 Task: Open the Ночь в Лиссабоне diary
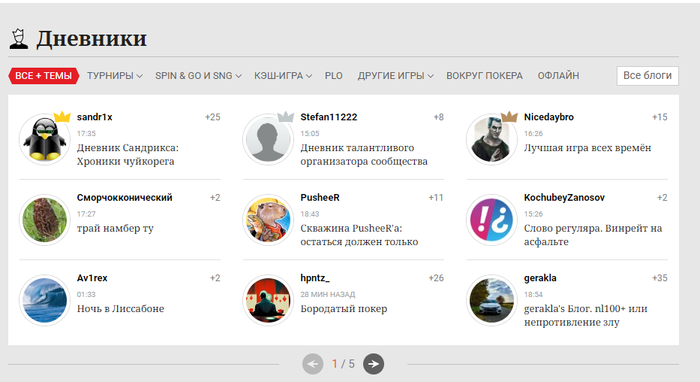coord(121,309)
